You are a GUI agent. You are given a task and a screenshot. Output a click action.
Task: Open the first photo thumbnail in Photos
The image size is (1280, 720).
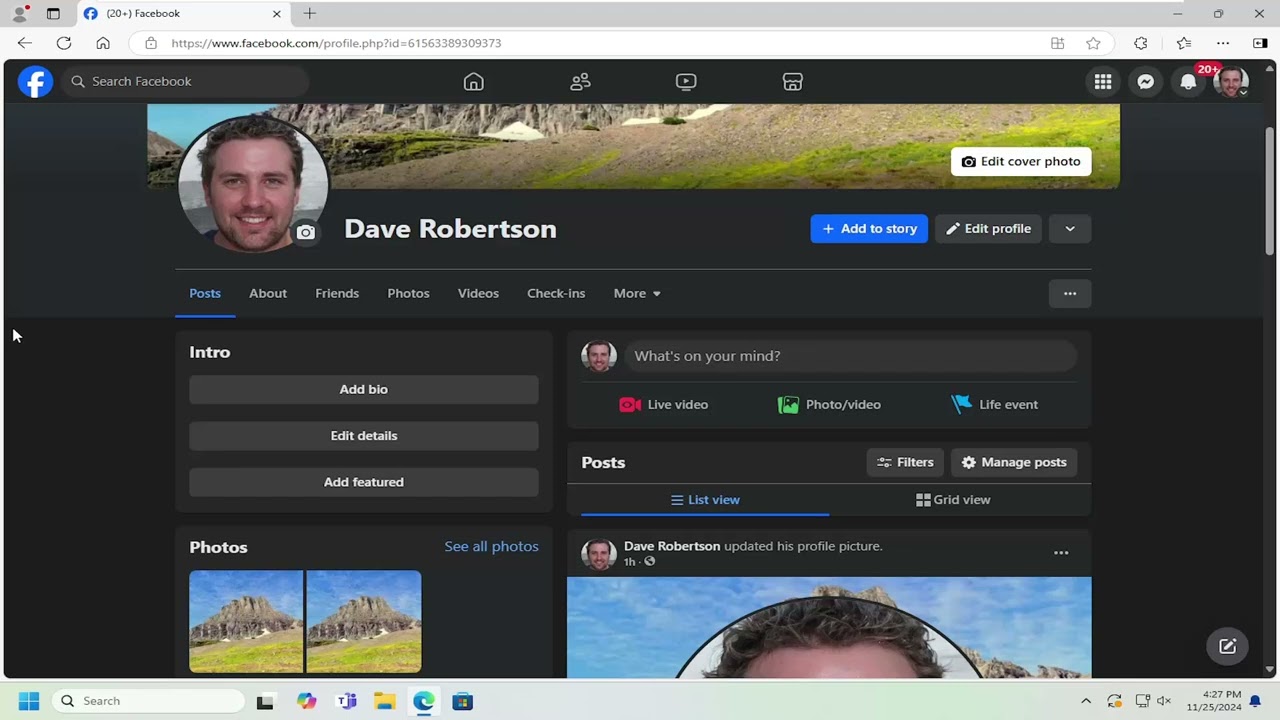coord(246,621)
